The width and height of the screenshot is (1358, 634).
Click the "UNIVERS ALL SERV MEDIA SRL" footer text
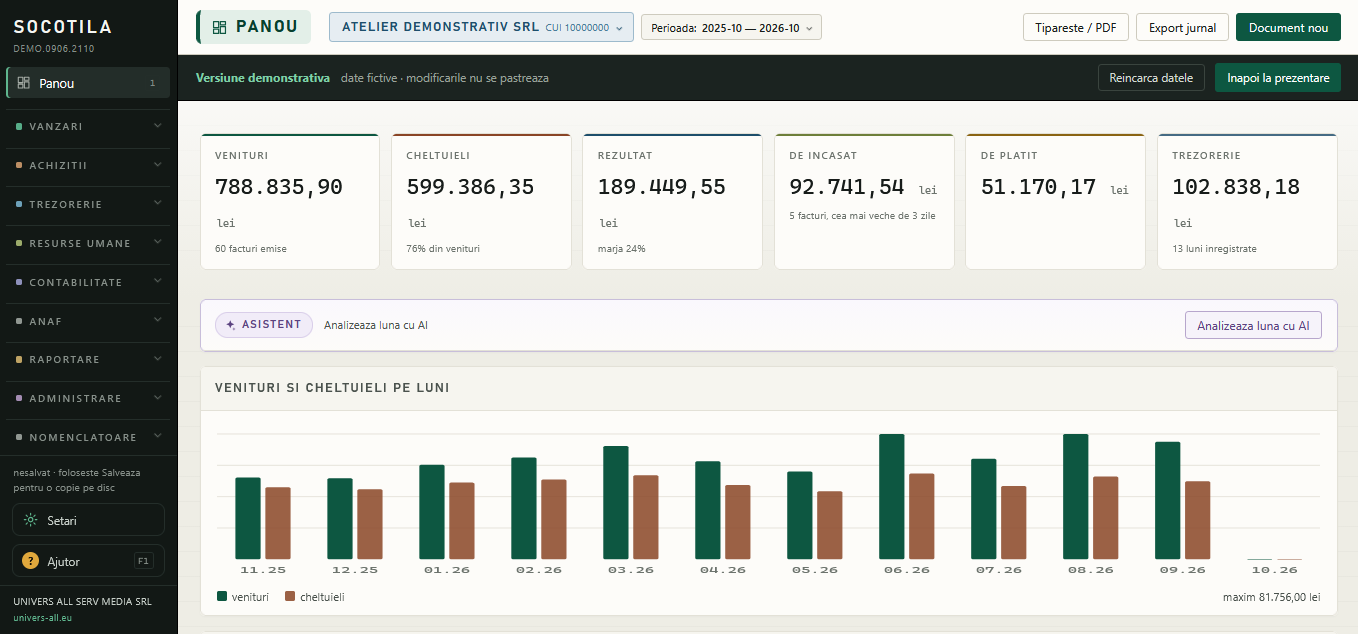coord(82,602)
